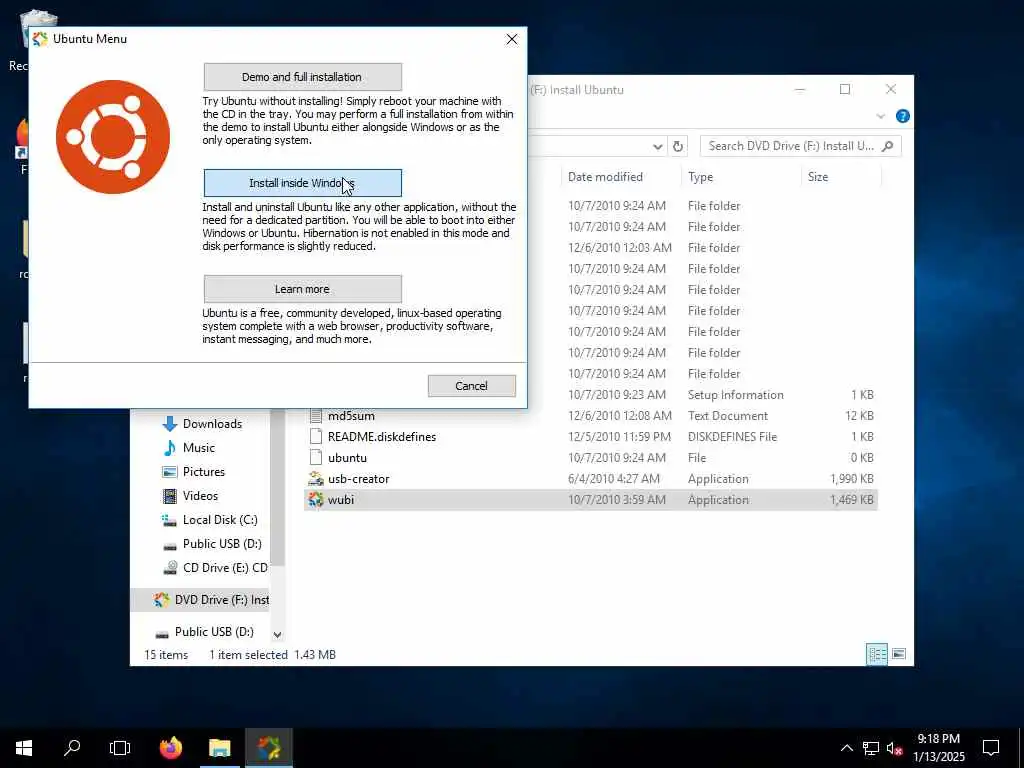
Task: Show hidden system tray icons
Action: [x=846, y=748]
